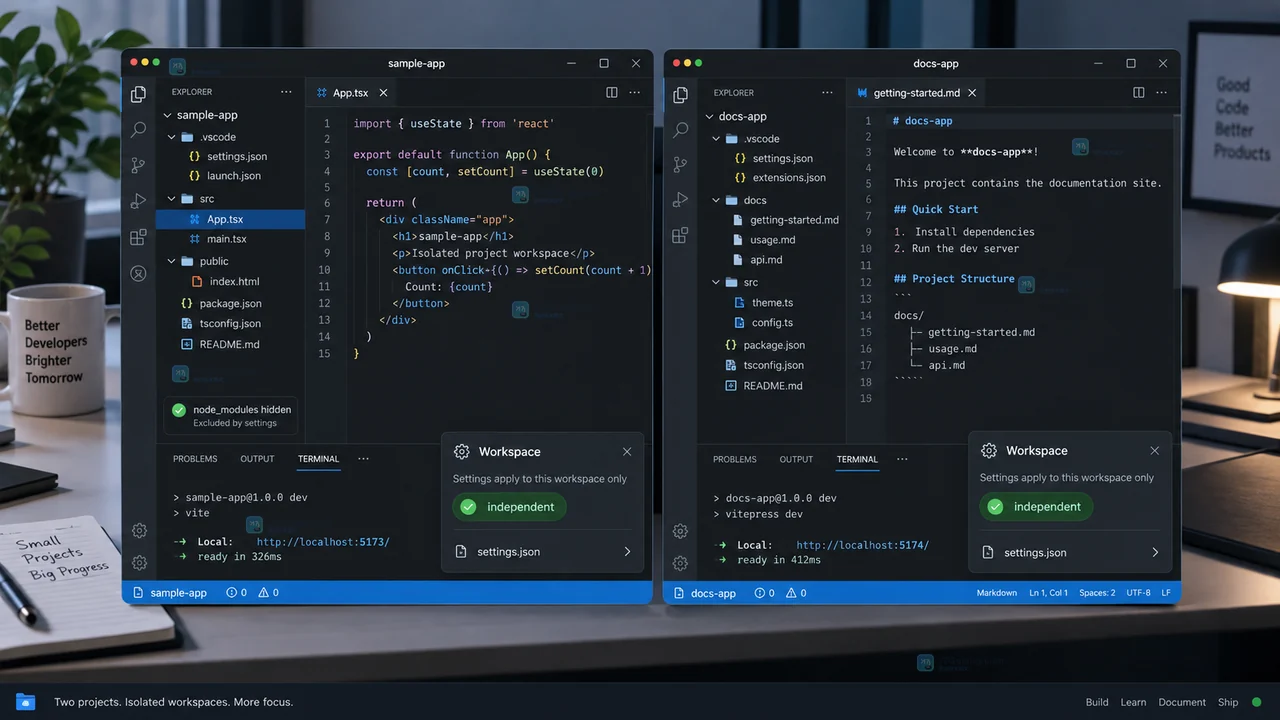This screenshot has height=720, width=1280.
Task: Click Manage gear at bottom of docs-app activity bar
Action: [680, 564]
